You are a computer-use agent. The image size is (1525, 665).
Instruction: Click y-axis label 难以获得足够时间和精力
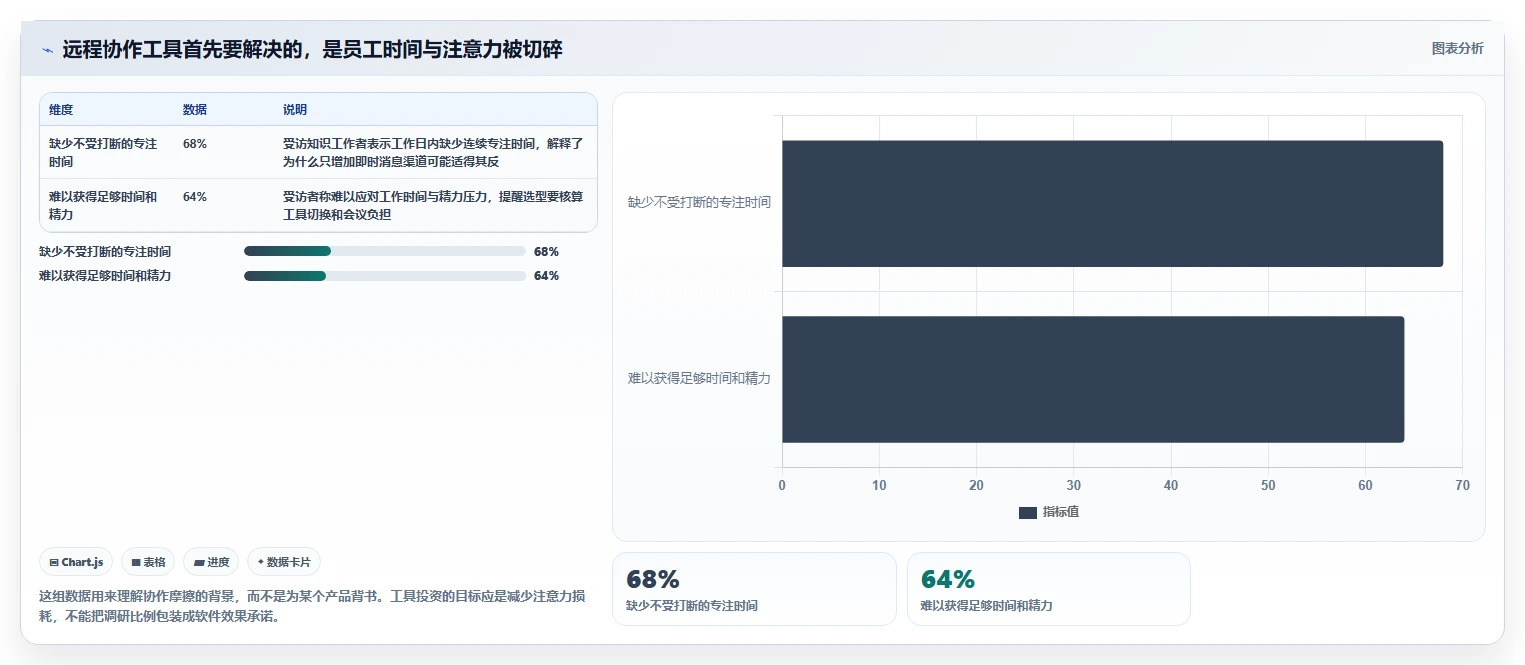(x=699, y=379)
